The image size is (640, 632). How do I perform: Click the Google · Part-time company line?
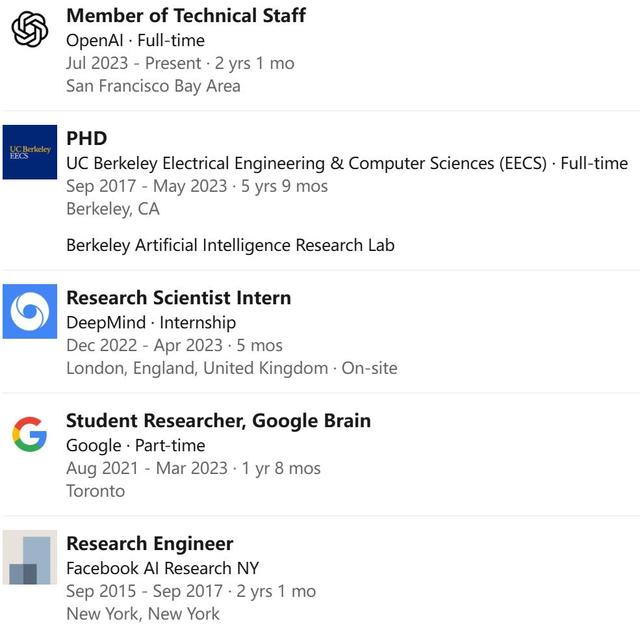pyautogui.click(x=135, y=445)
